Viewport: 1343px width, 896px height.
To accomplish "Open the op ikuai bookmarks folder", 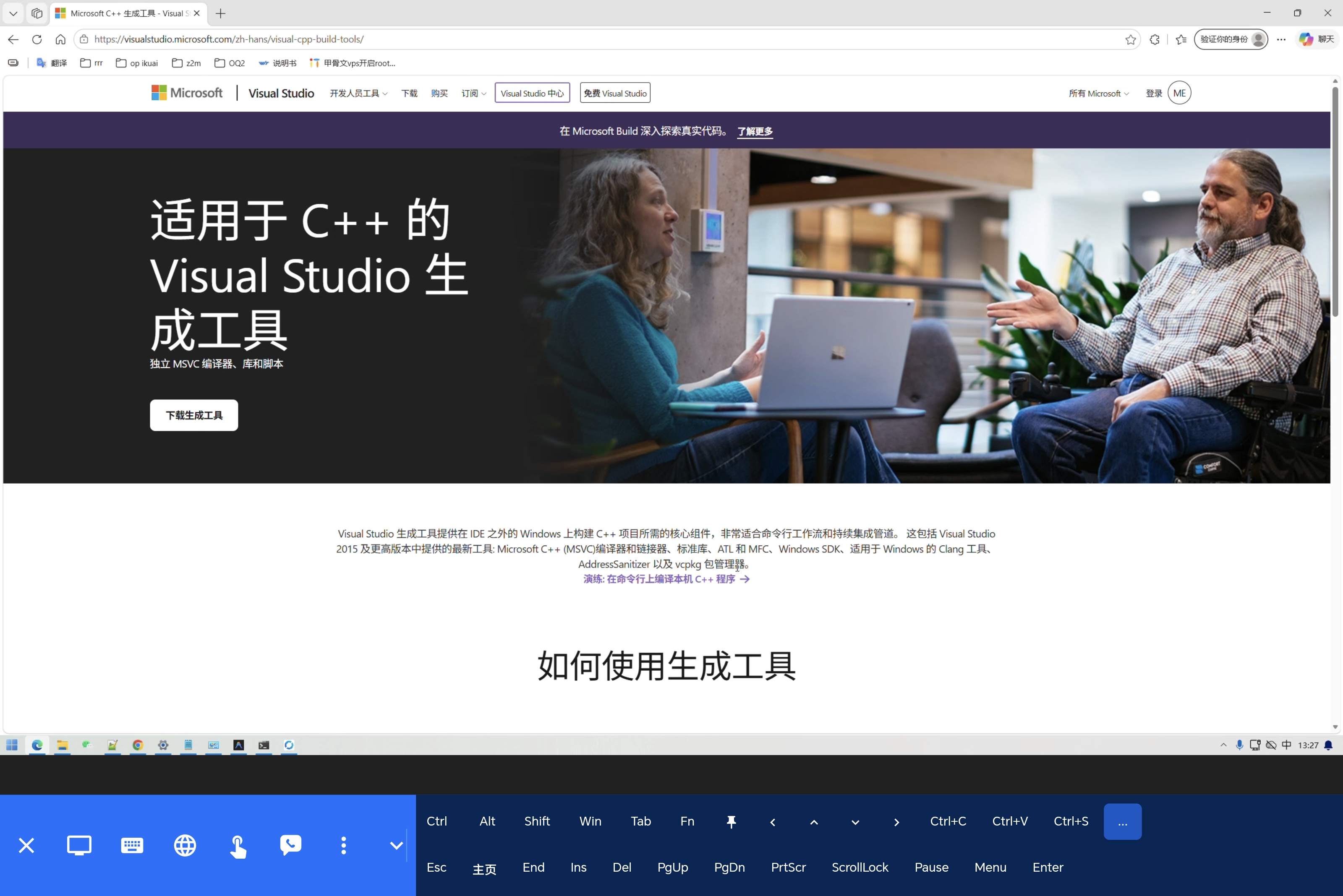I will (137, 63).
